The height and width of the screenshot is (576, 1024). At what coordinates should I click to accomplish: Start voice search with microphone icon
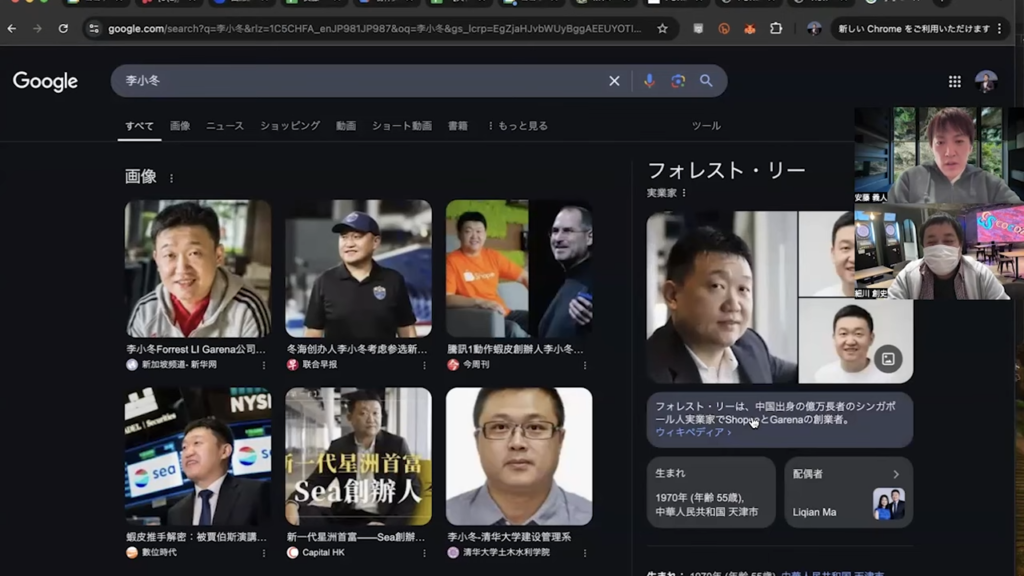point(649,81)
